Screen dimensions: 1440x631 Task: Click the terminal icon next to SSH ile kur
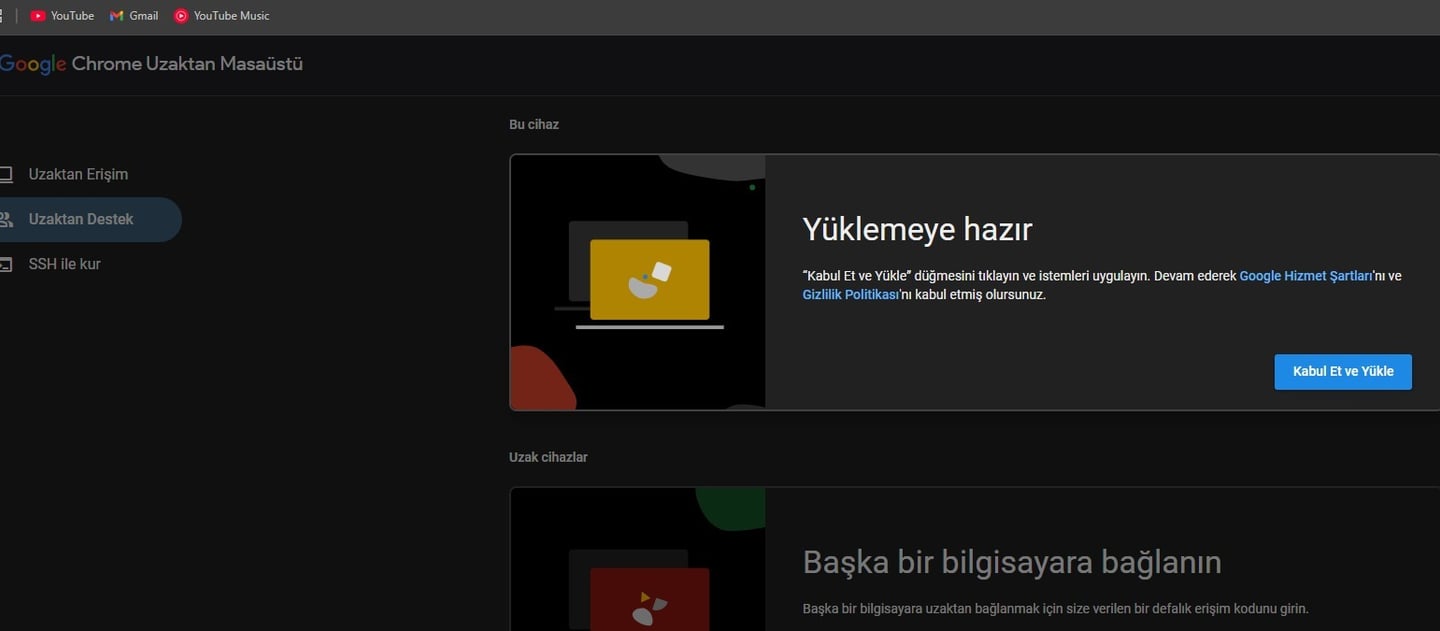[5, 264]
